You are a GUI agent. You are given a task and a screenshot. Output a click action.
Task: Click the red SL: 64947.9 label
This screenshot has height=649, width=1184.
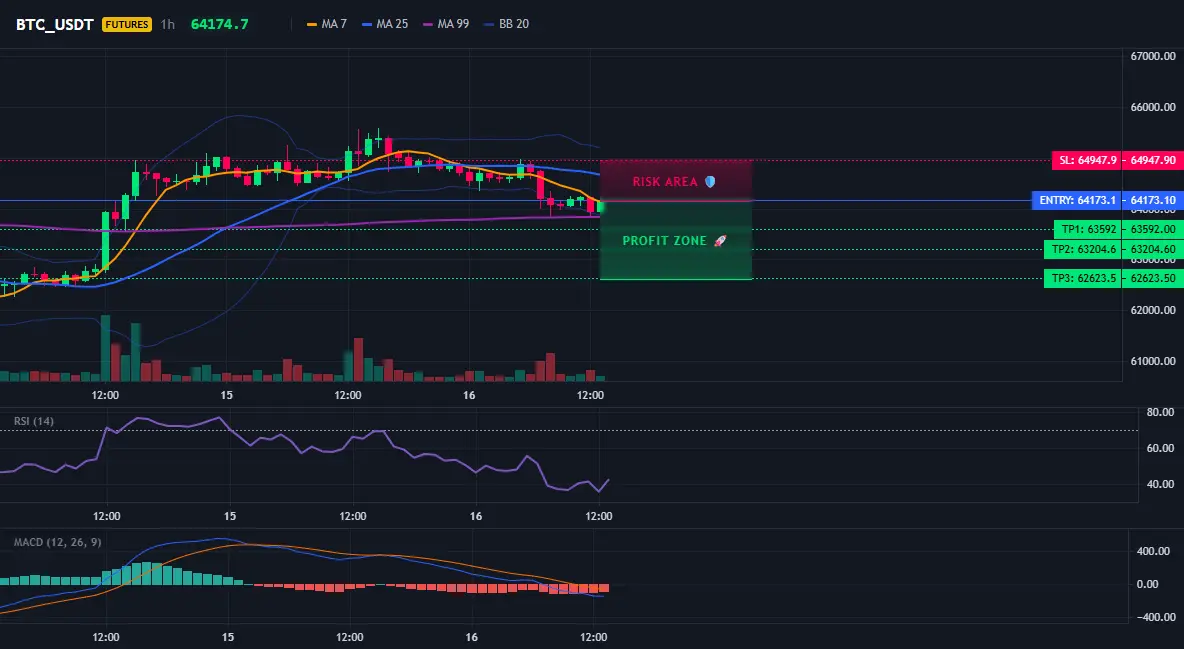point(1086,160)
